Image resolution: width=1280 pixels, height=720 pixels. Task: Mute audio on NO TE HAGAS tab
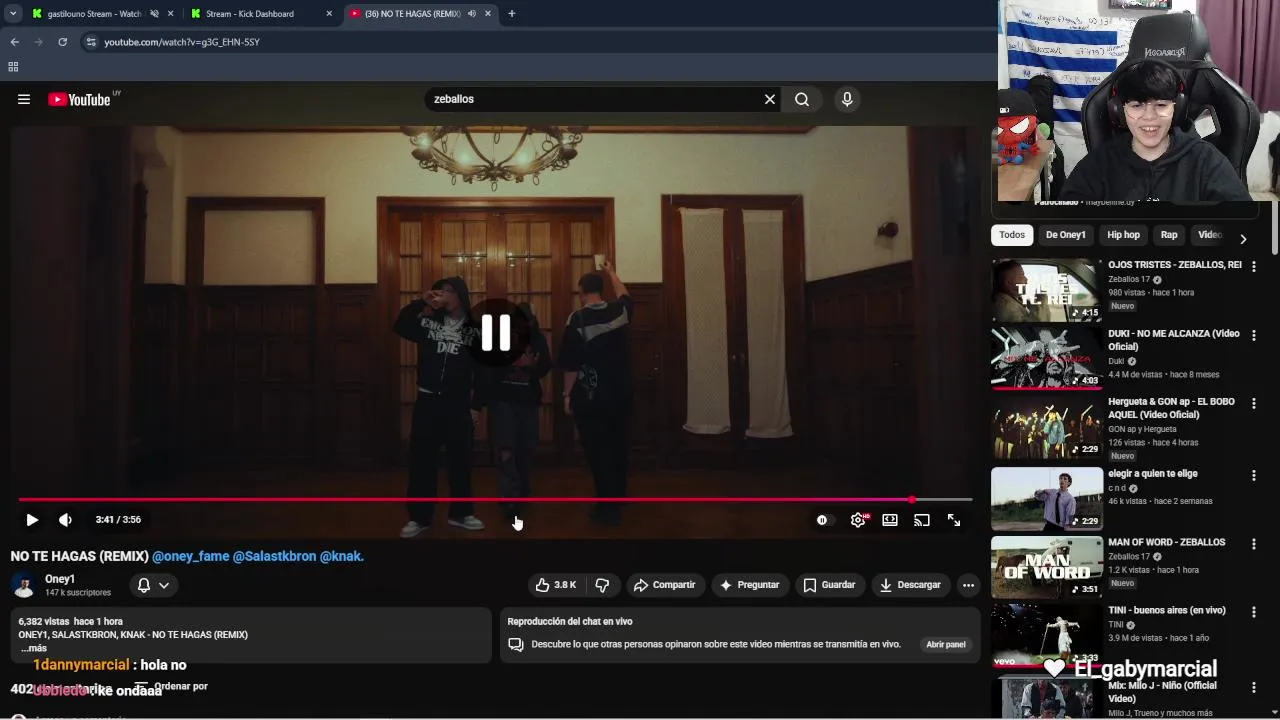coord(471,14)
